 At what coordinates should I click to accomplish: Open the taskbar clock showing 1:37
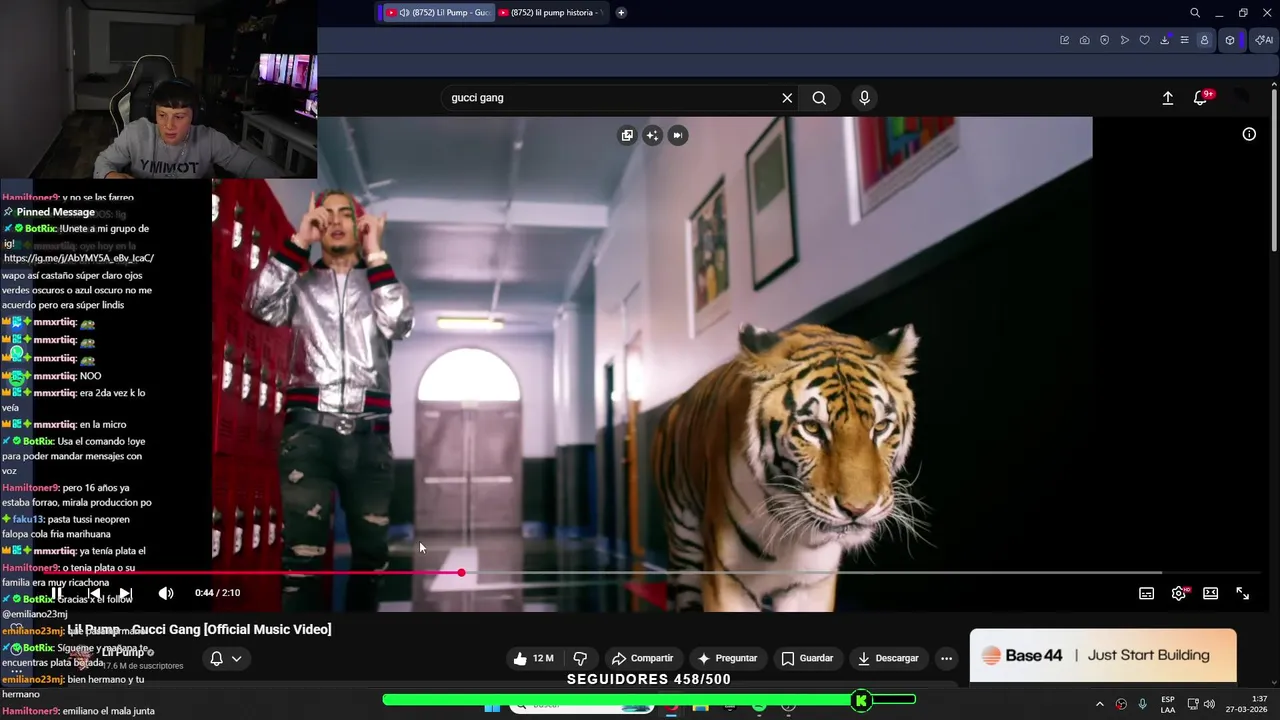point(1246,704)
